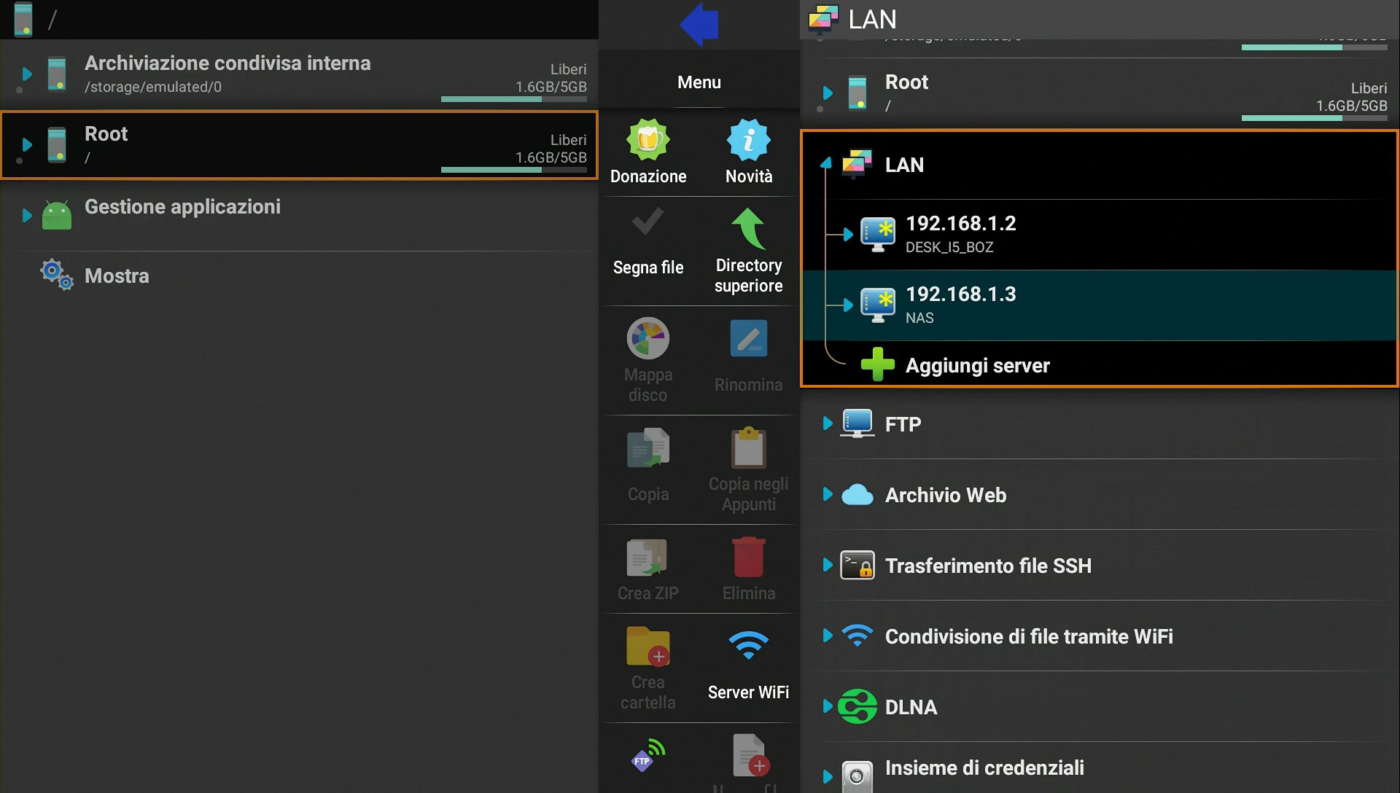Click the monitor icon for 192.168.1.2
This screenshot has height=793, width=1400.
point(878,234)
